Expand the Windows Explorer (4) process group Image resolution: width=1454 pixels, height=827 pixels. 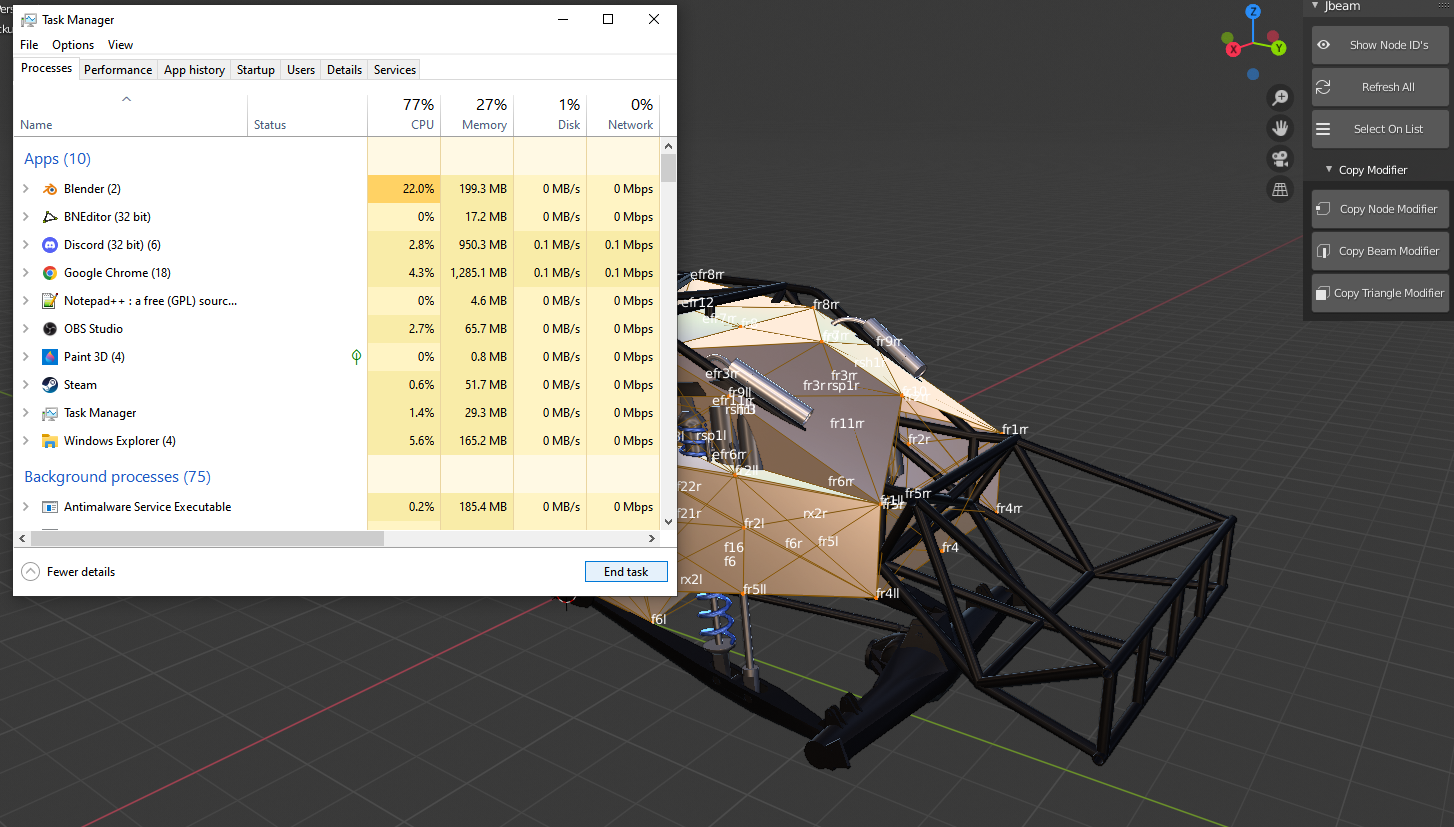26,441
